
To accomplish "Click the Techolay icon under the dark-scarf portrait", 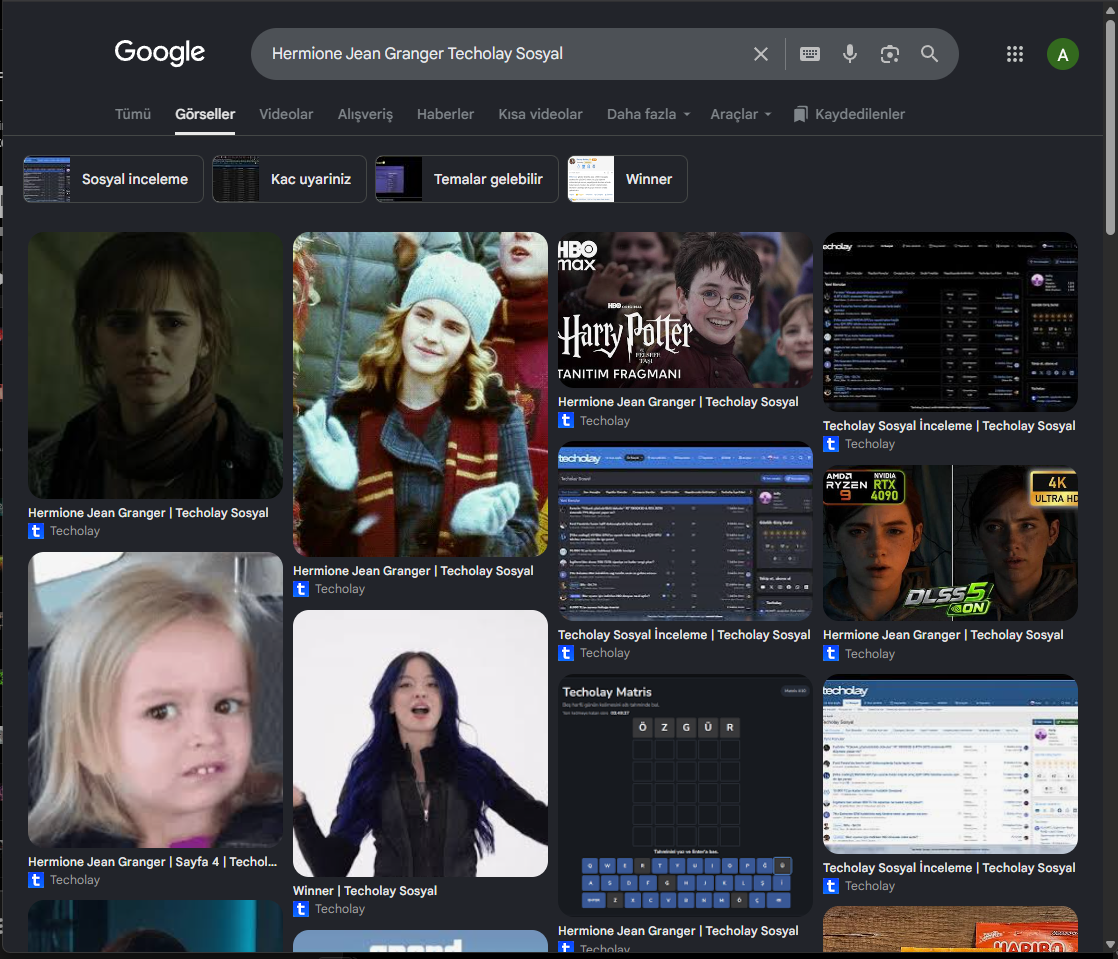I will pyautogui.click(x=36, y=531).
